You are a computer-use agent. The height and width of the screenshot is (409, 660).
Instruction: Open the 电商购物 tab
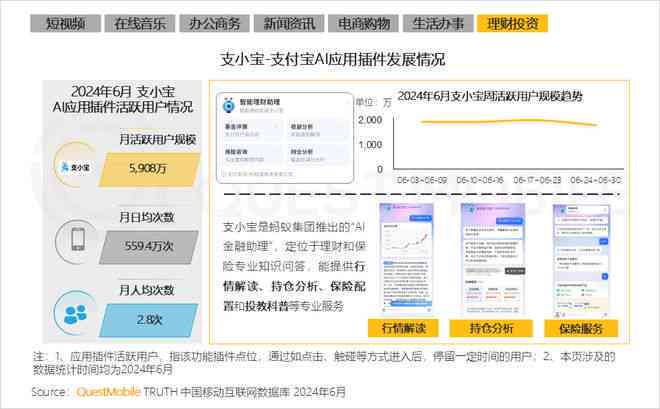tap(364, 23)
